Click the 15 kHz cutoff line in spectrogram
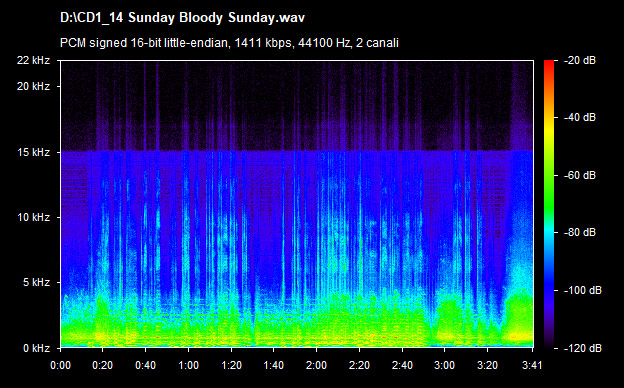This screenshot has width=624, height=388. [297, 151]
